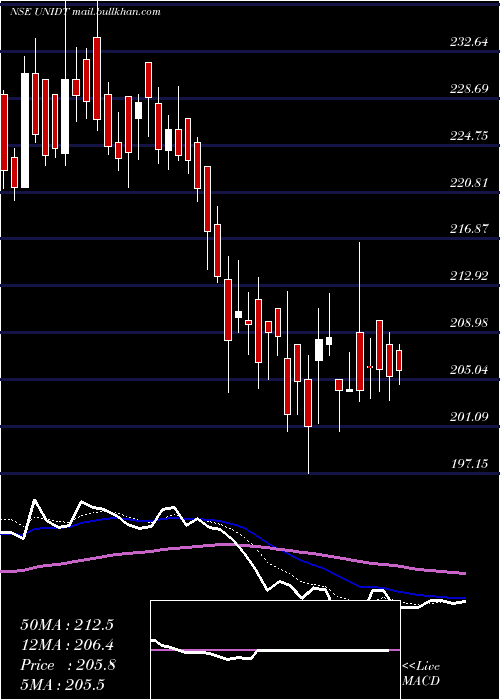Image resolution: width=500 pixels, height=700 pixels.
Task: Click the 212.92 price level label
Action: pyautogui.click(x=469, y=276)
